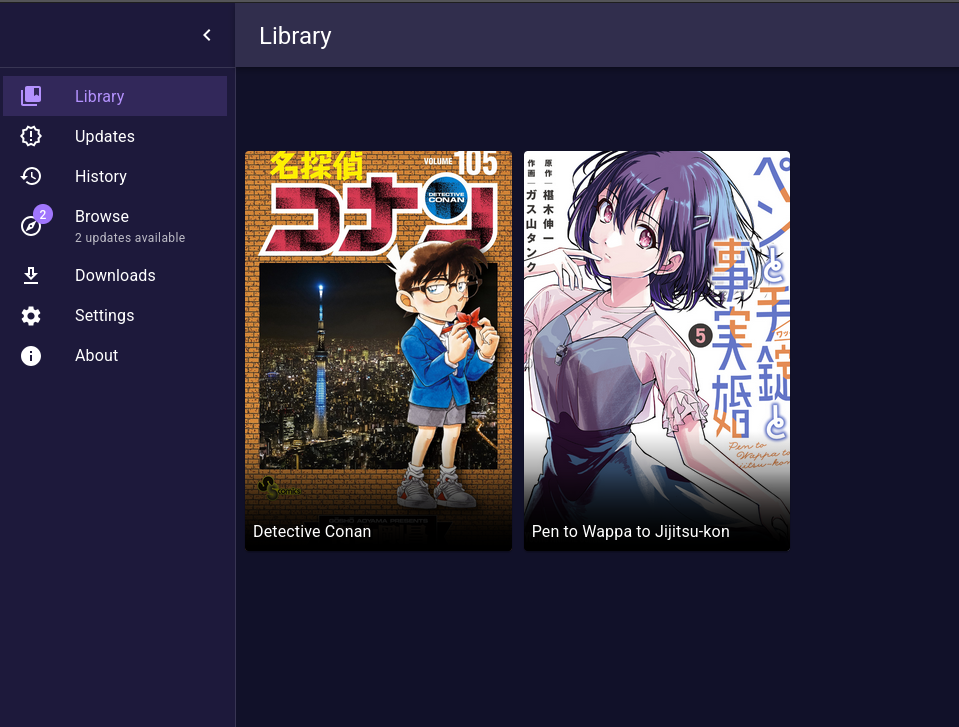Viewport: 959px width, 727px height.
Task: Click the History clock icon
Action: pos(31,176)
